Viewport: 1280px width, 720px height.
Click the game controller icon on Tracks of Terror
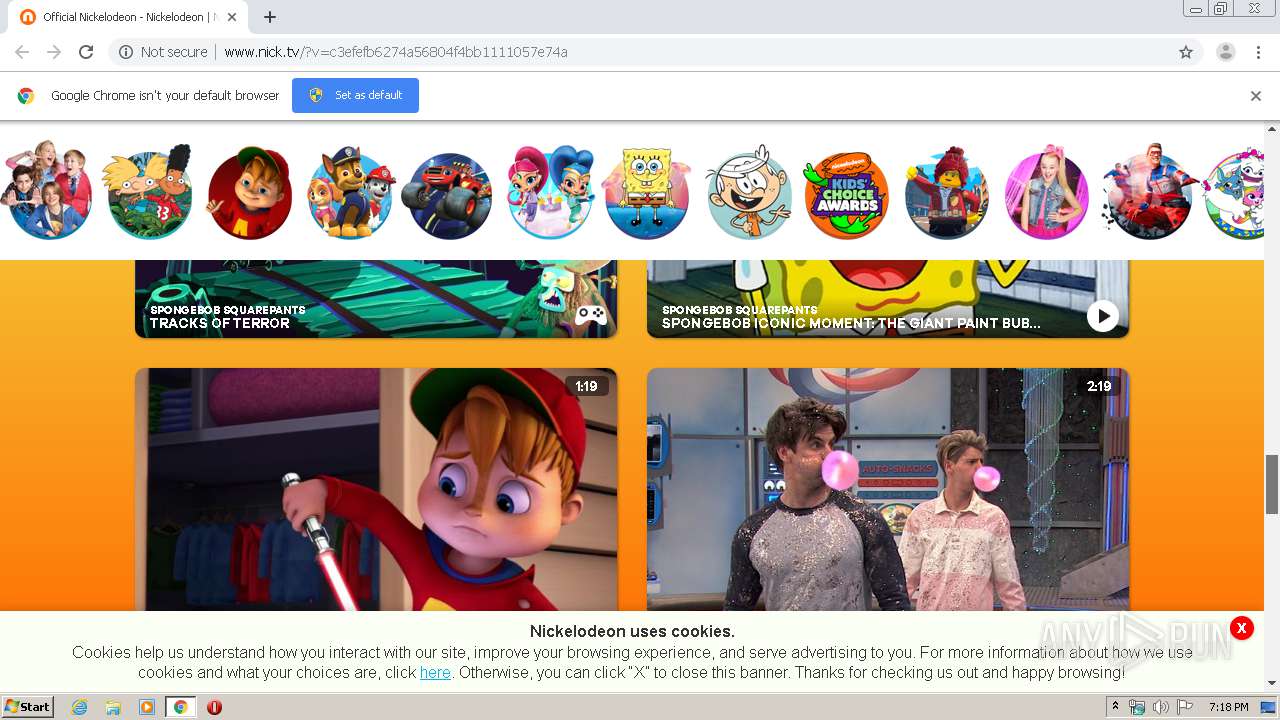(591, 315)
